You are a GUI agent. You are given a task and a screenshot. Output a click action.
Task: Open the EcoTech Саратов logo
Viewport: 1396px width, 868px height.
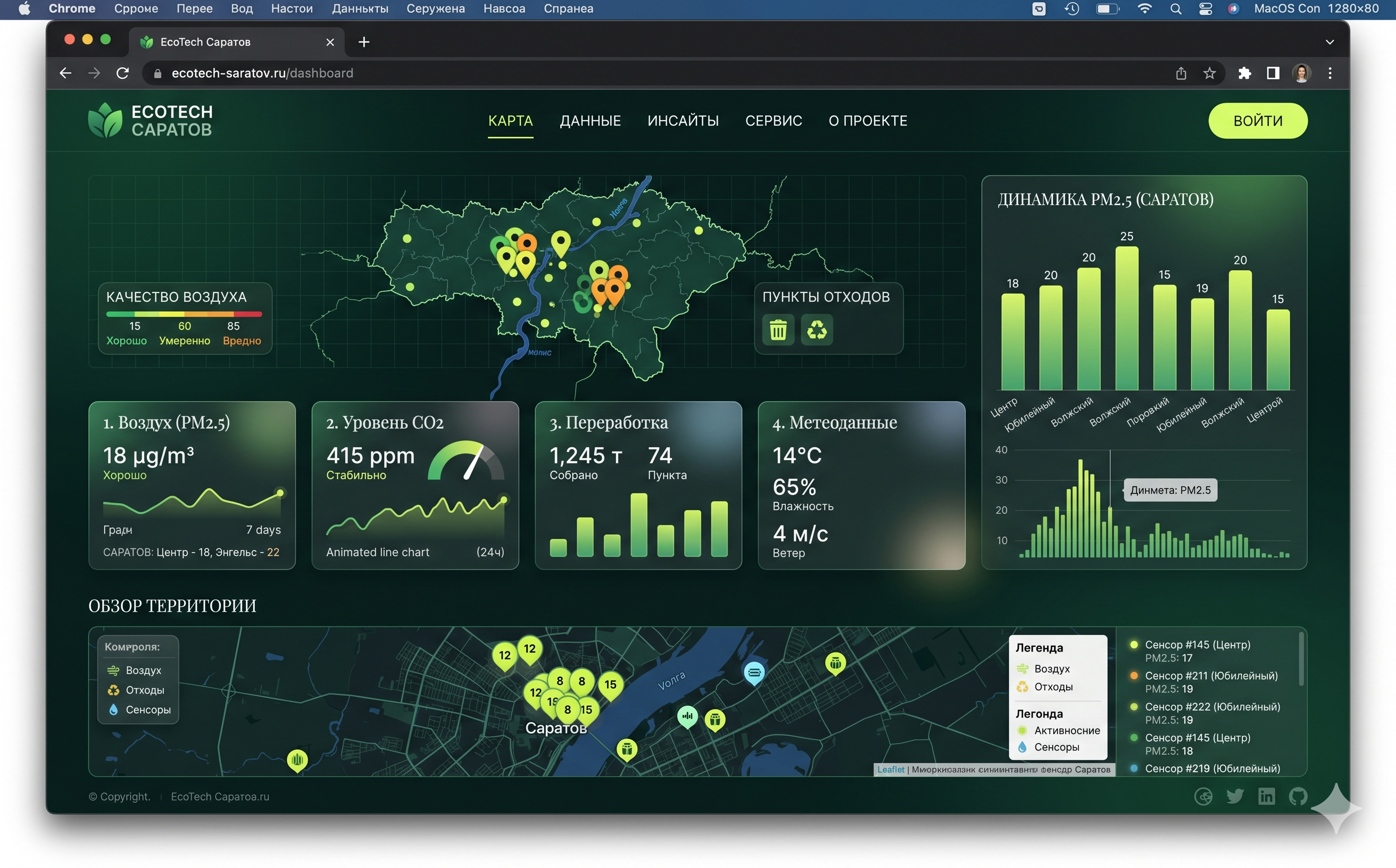151,121
